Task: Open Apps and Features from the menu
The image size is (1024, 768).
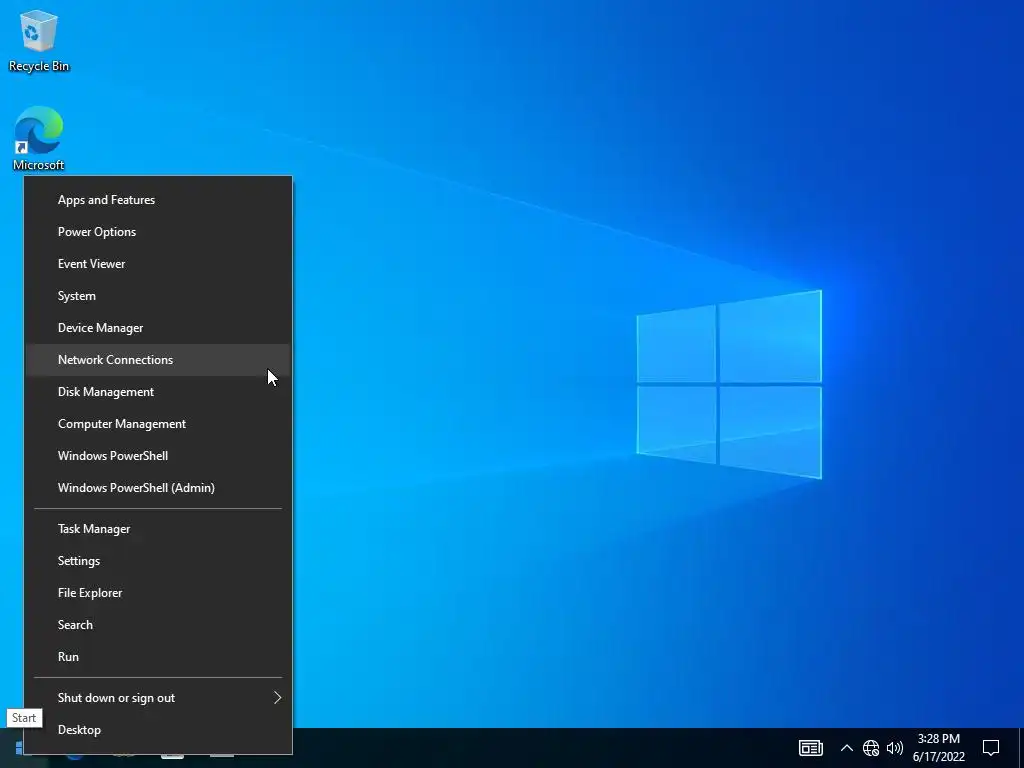Action: coord(158,200)
